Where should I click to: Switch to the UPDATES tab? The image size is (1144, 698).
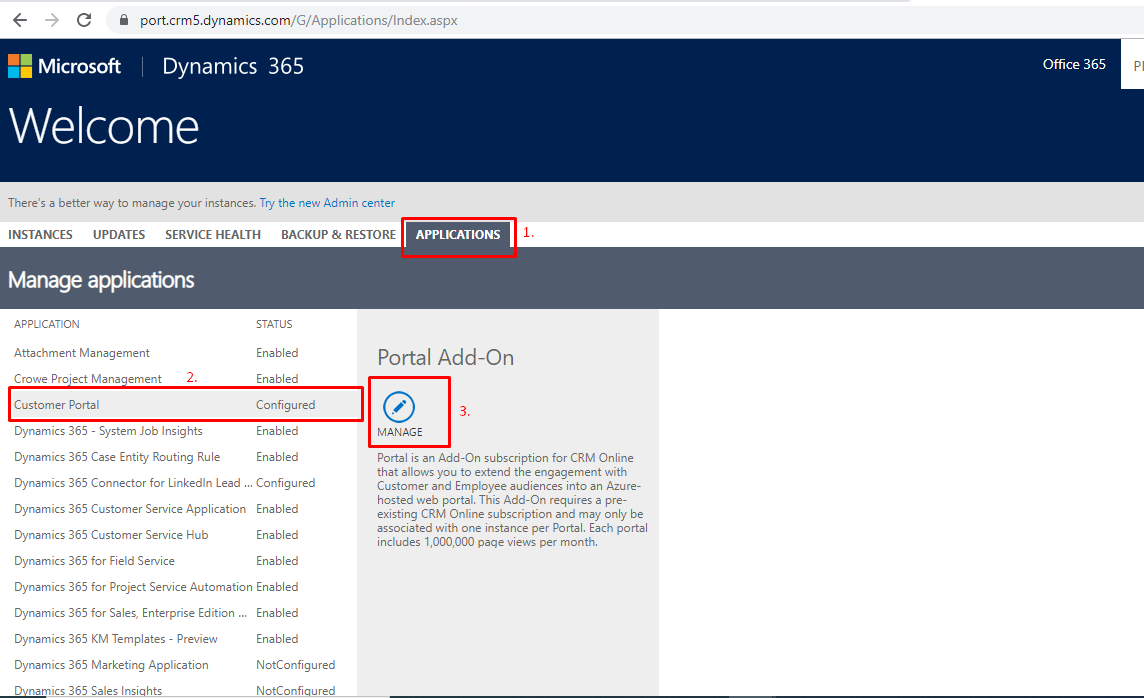click(119, 234)
